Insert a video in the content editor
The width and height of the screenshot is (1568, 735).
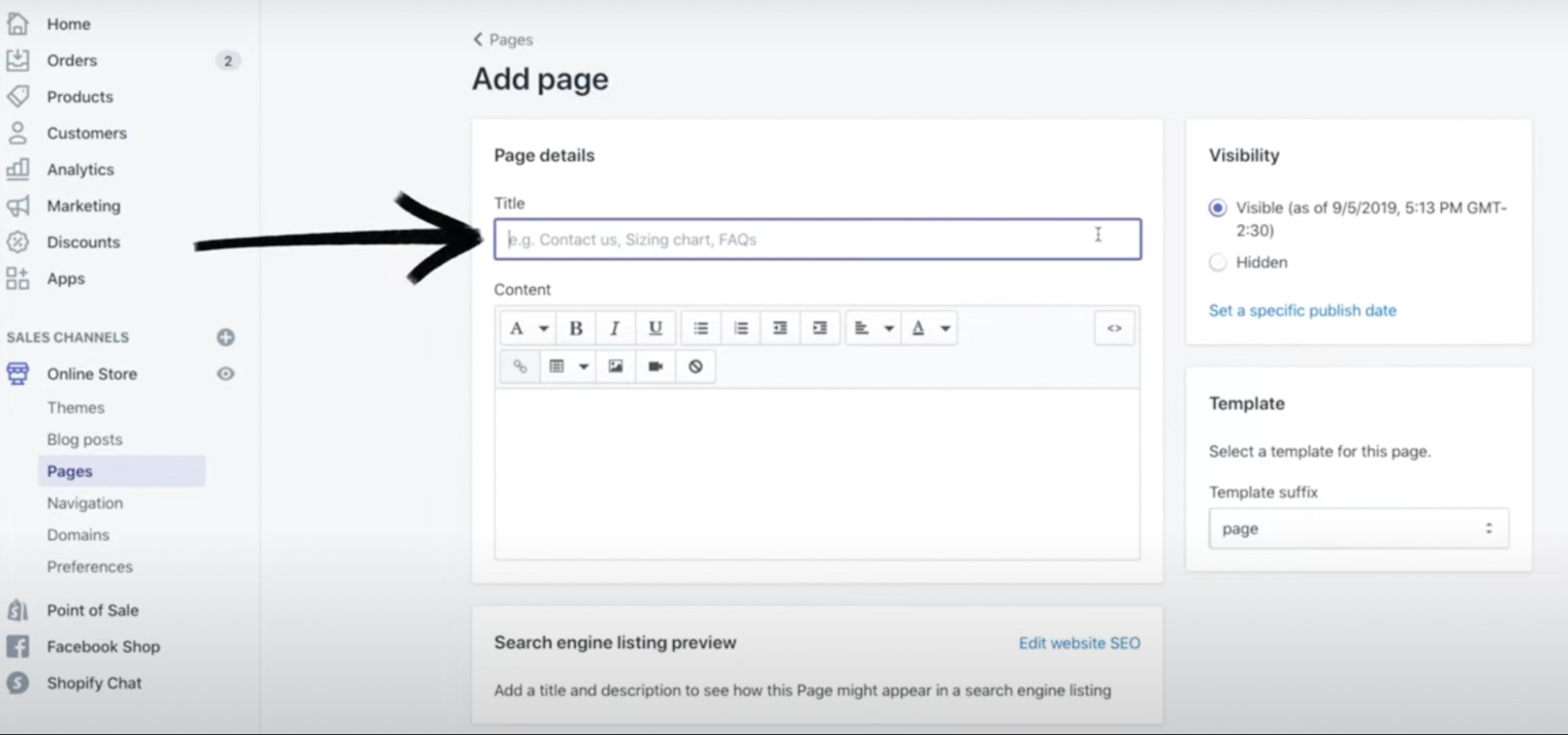click(655, 366)
